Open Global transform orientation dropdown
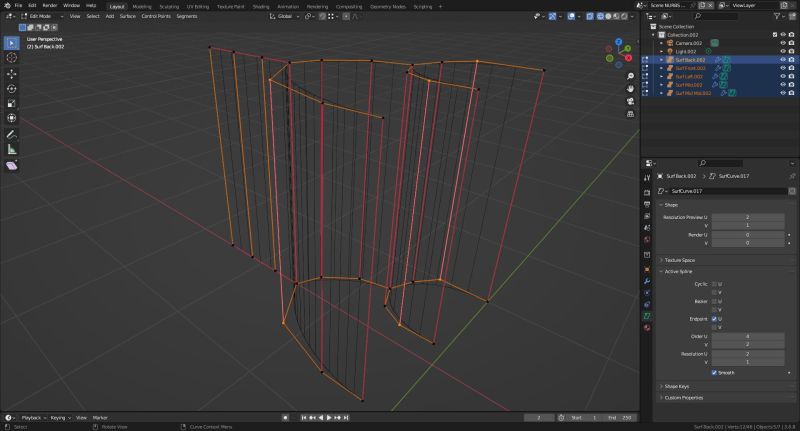 pos(284,16)
